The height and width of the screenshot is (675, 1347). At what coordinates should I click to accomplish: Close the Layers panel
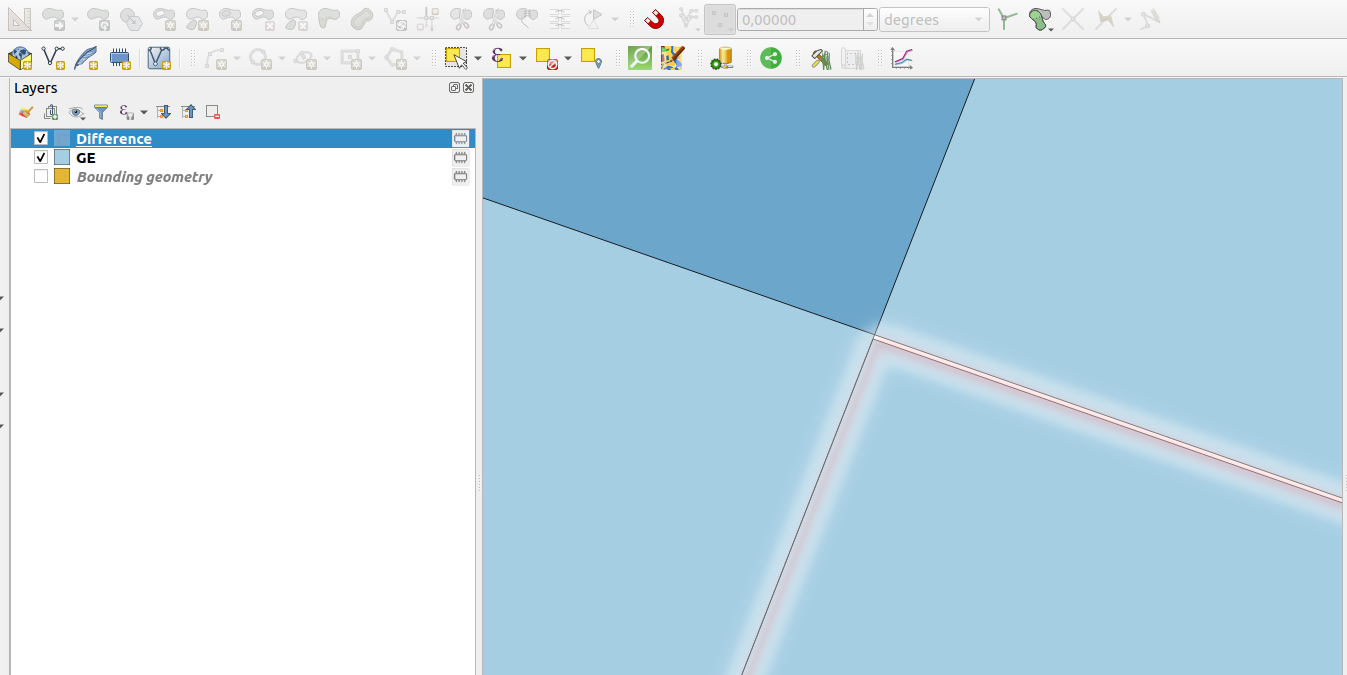[x=468, y=88]
